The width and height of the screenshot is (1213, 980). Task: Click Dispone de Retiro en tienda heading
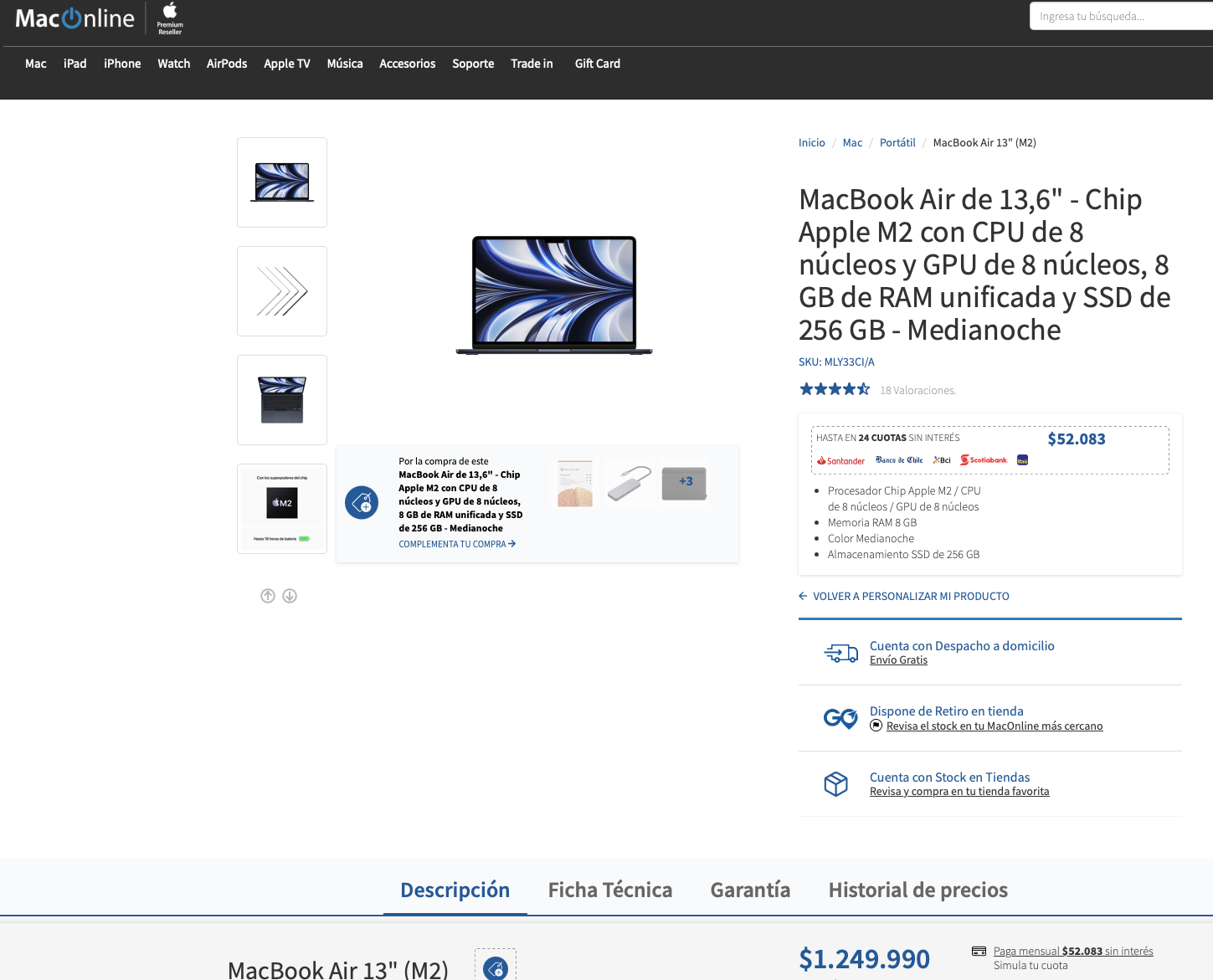tap(947, 711)
